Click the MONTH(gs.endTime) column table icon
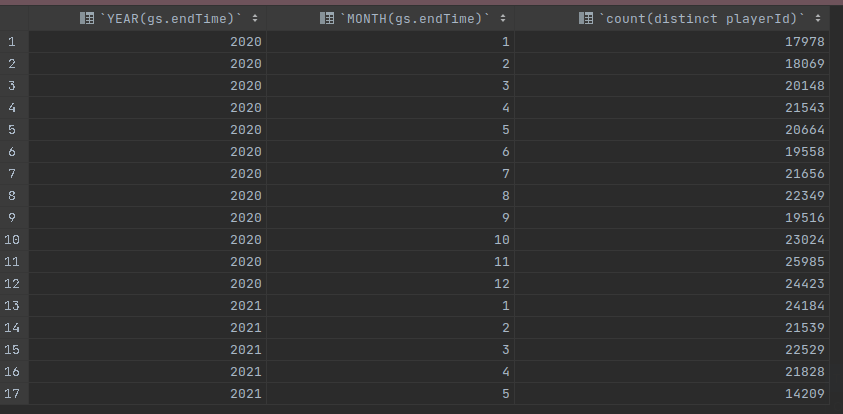Viewport: 843px width, 414px height. point(327,18)
